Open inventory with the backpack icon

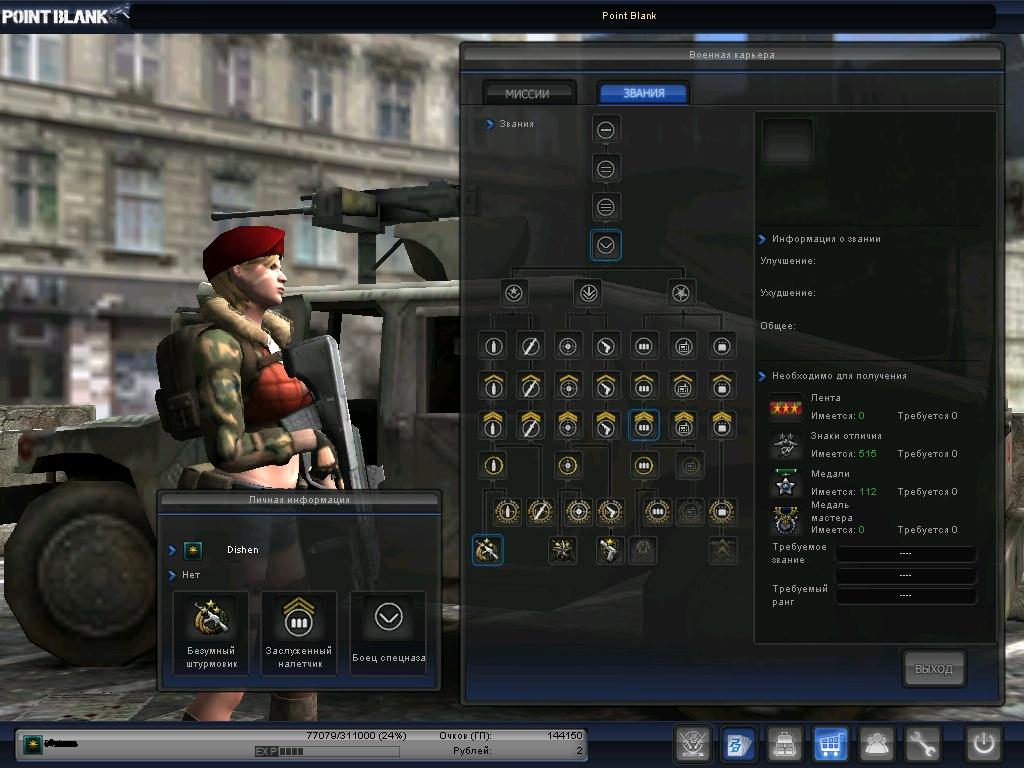pos(785,745)
